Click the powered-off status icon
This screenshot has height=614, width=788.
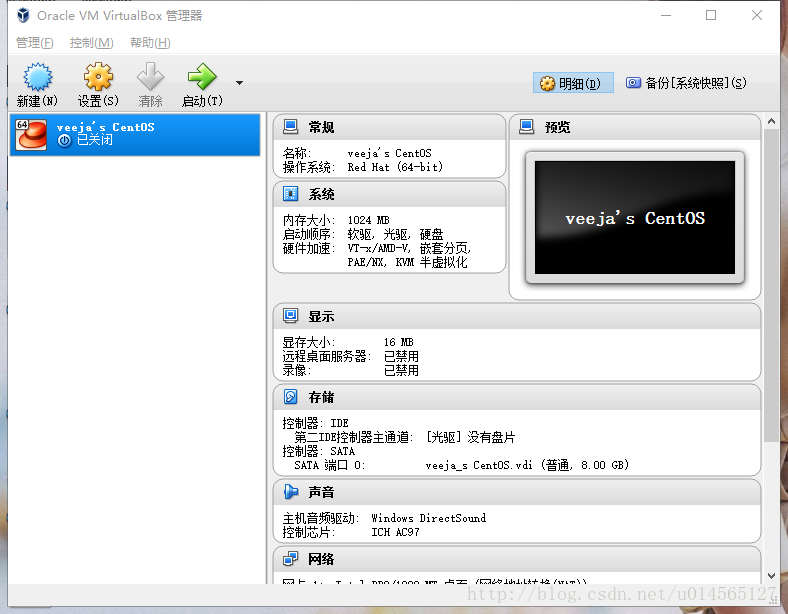click(x=64, y=141)
